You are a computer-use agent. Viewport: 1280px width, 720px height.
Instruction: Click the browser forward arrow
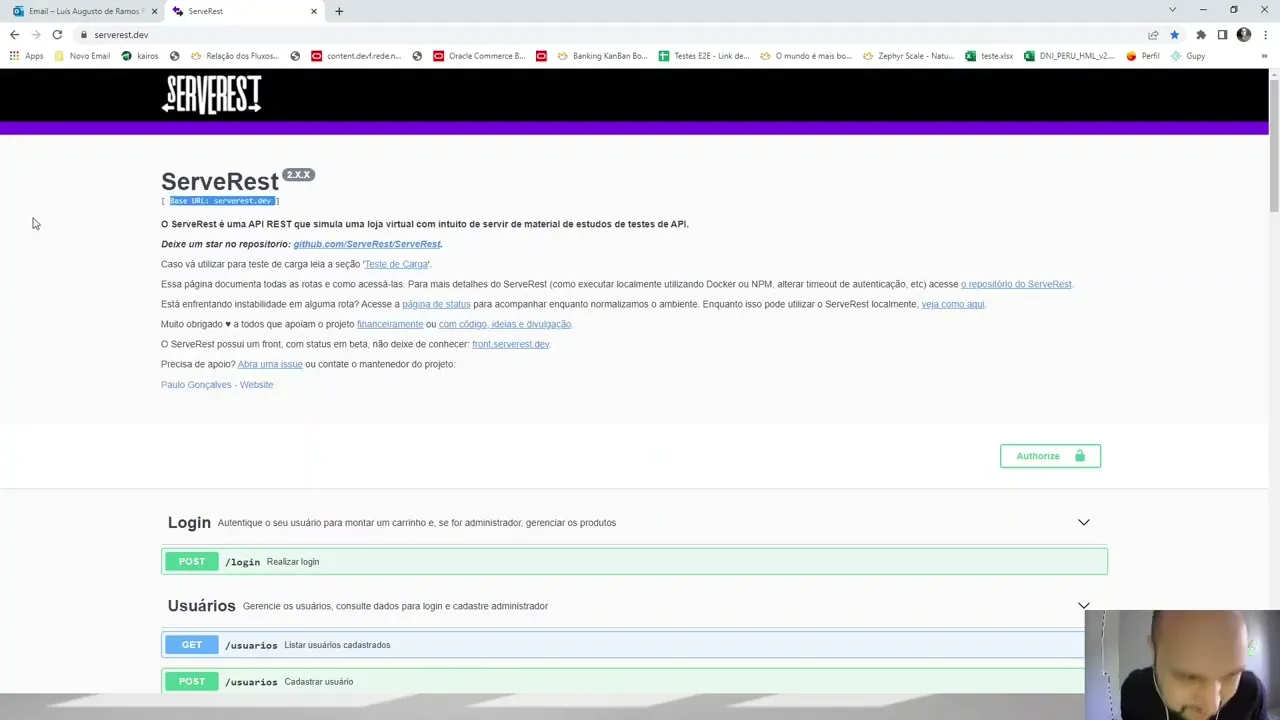[x=36, y=35]
